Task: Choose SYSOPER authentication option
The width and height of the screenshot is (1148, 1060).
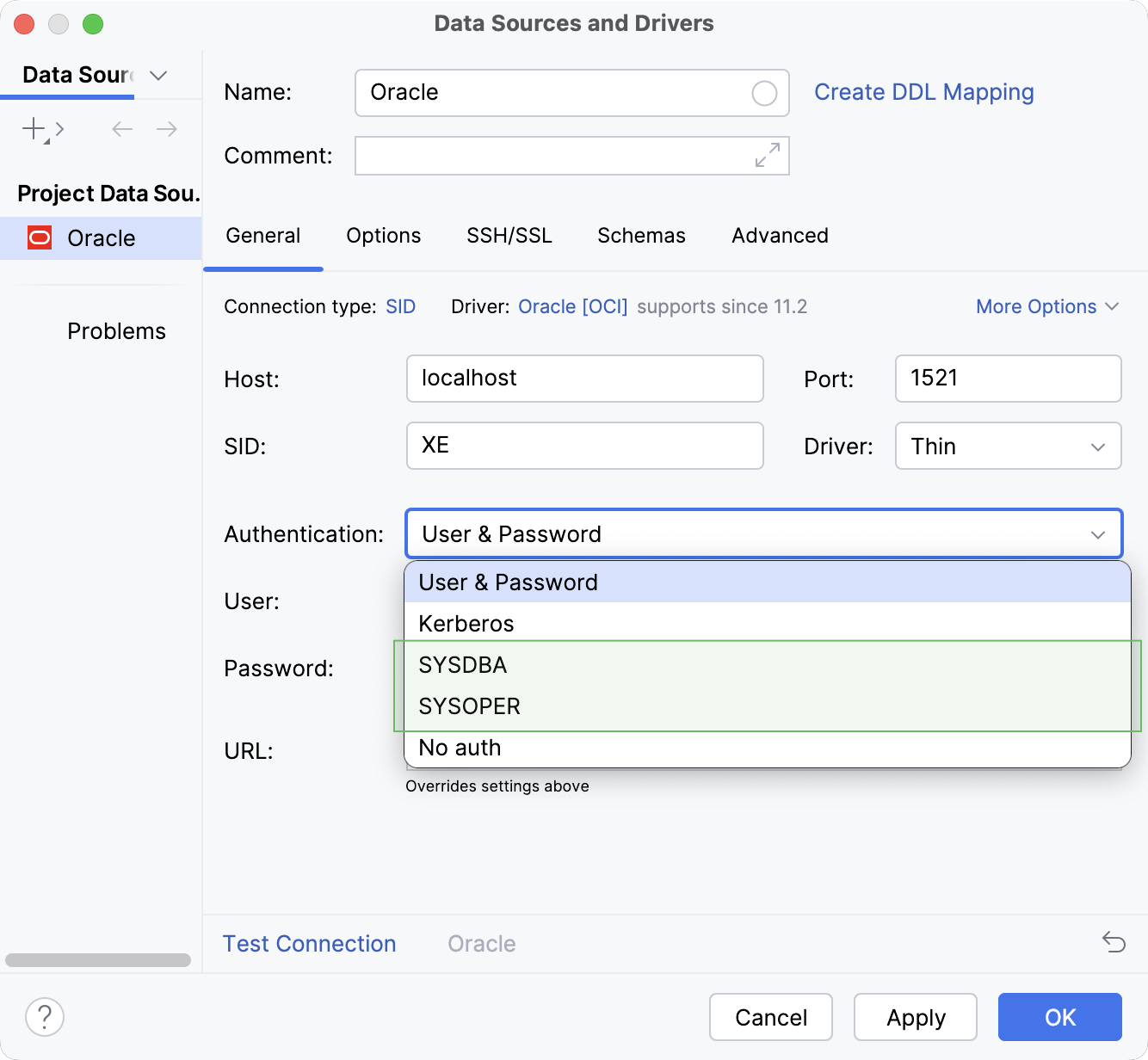Action: pos(767,706)
